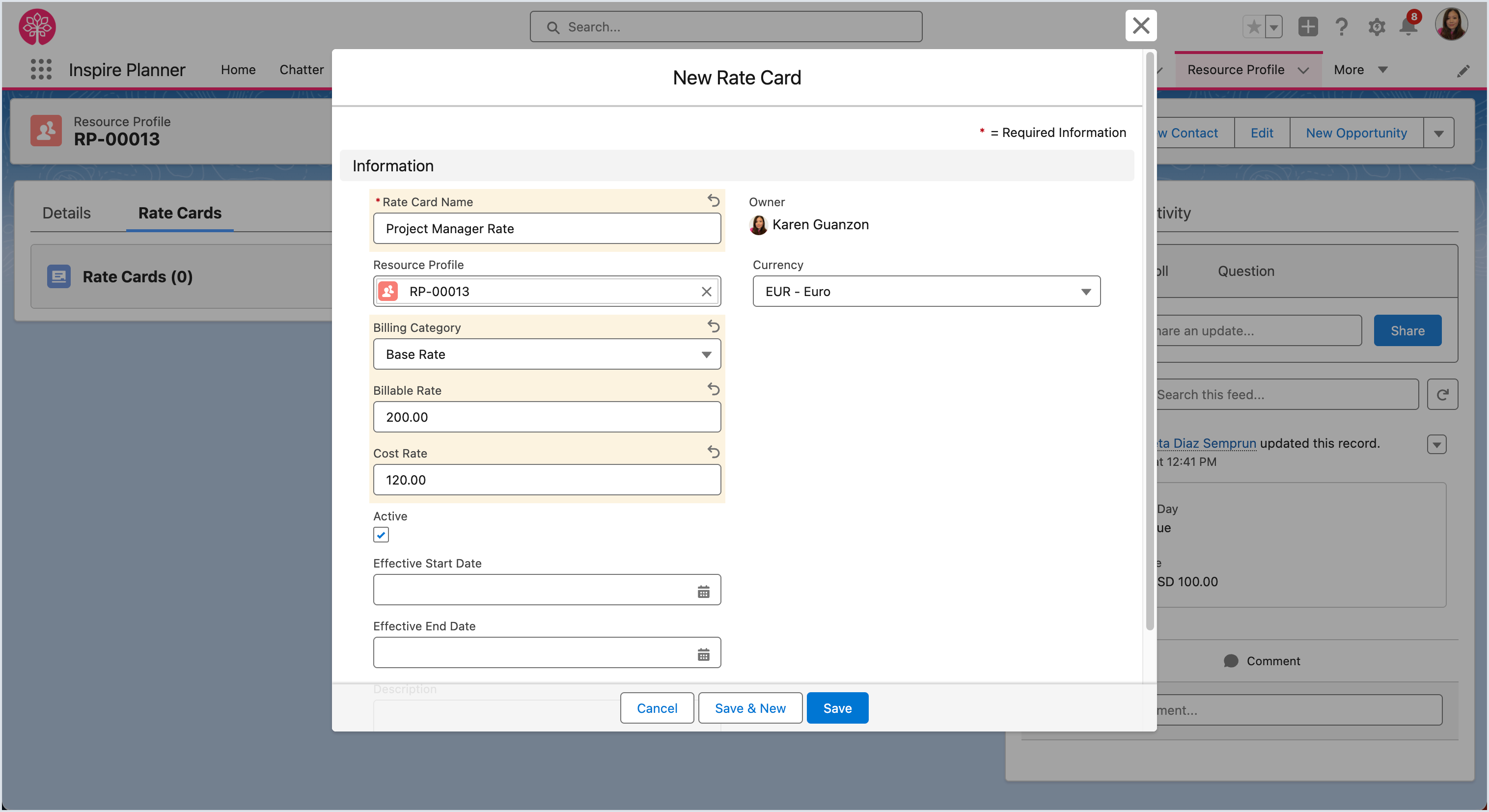Expand more record actions dropdown
The width and height of the screenshot is (1489, 812).
point(1438,133)
